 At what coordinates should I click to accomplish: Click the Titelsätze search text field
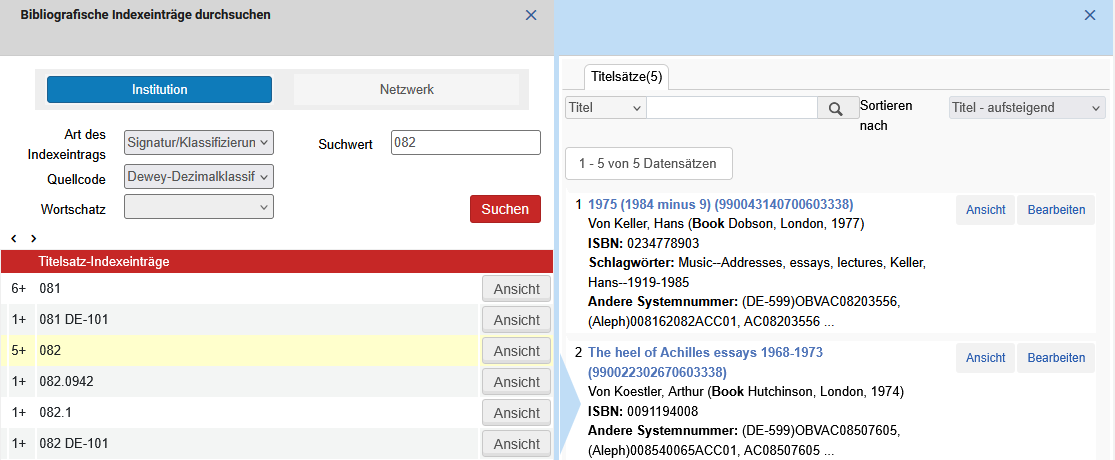click(732, 108)
